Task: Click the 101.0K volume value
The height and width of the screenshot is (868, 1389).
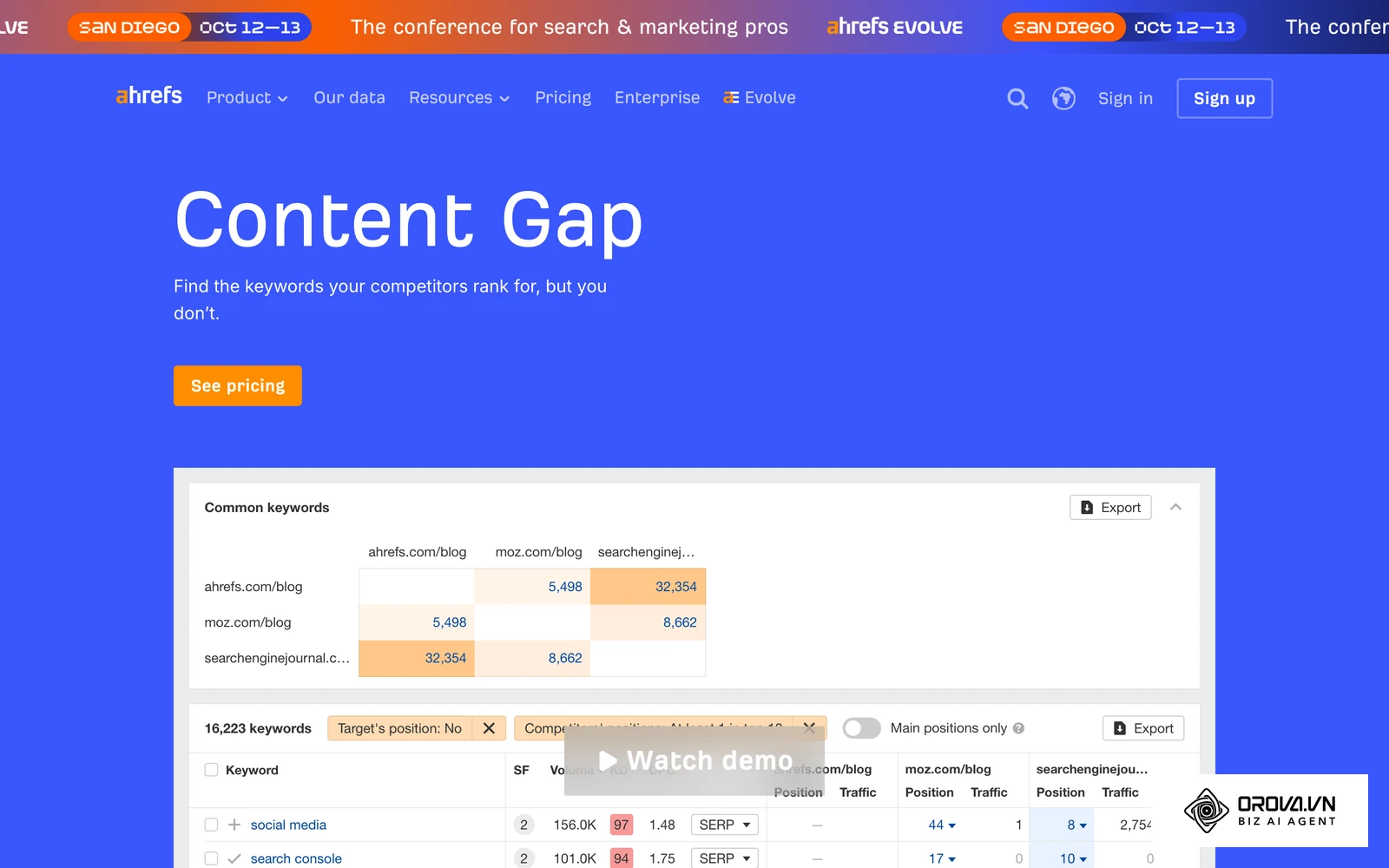Action: click(575, 858)
